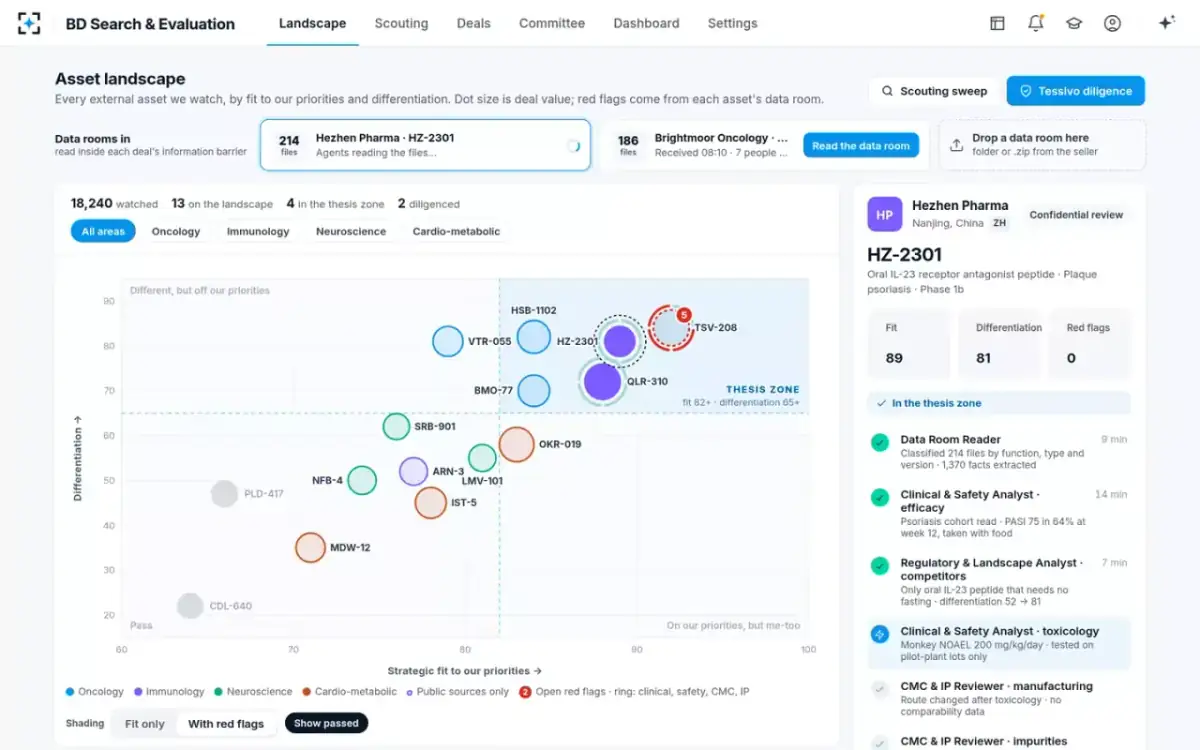
Task: Select the All areas filter
Action: 103,231
